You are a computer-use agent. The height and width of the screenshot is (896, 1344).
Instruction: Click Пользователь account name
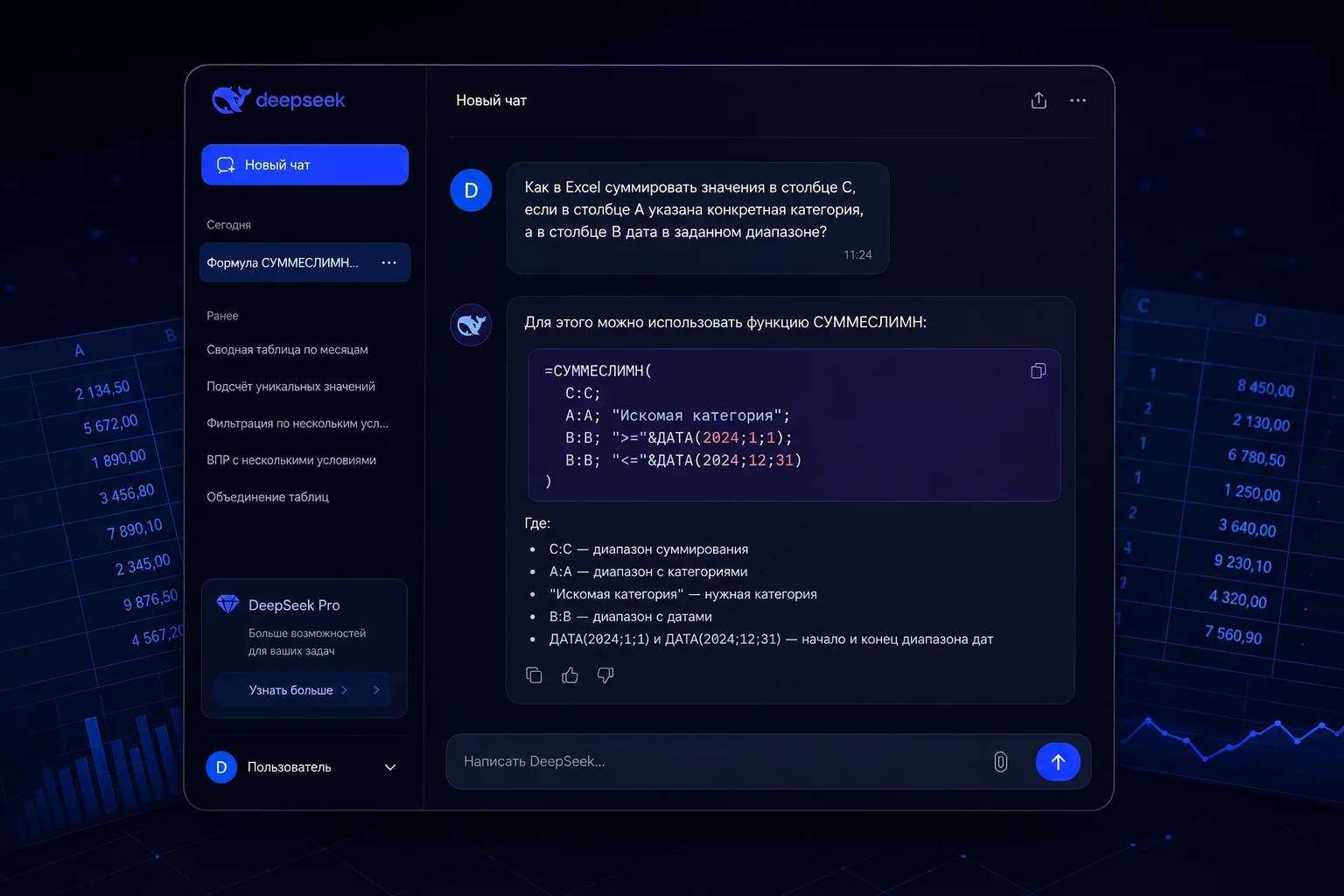tap(289, 767)
